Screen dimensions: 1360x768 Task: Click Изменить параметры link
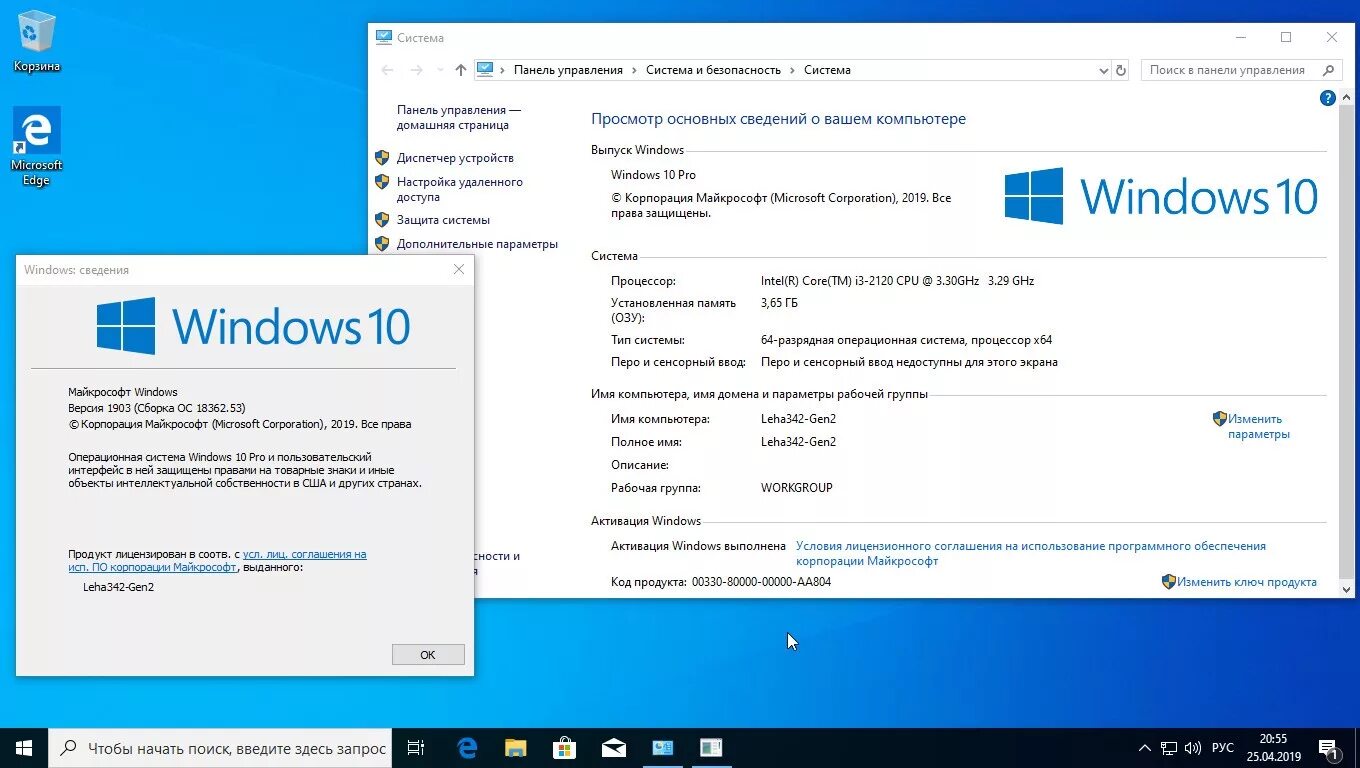1258,426
